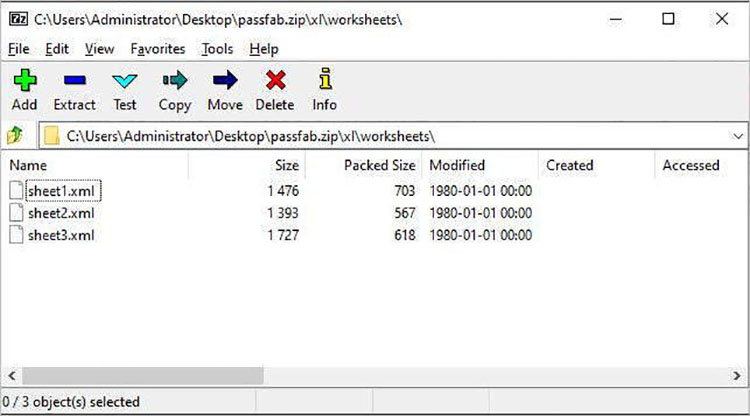Select the sheet1.xml file name
This screenshot has height=416, width=750.
click(61, 191)
